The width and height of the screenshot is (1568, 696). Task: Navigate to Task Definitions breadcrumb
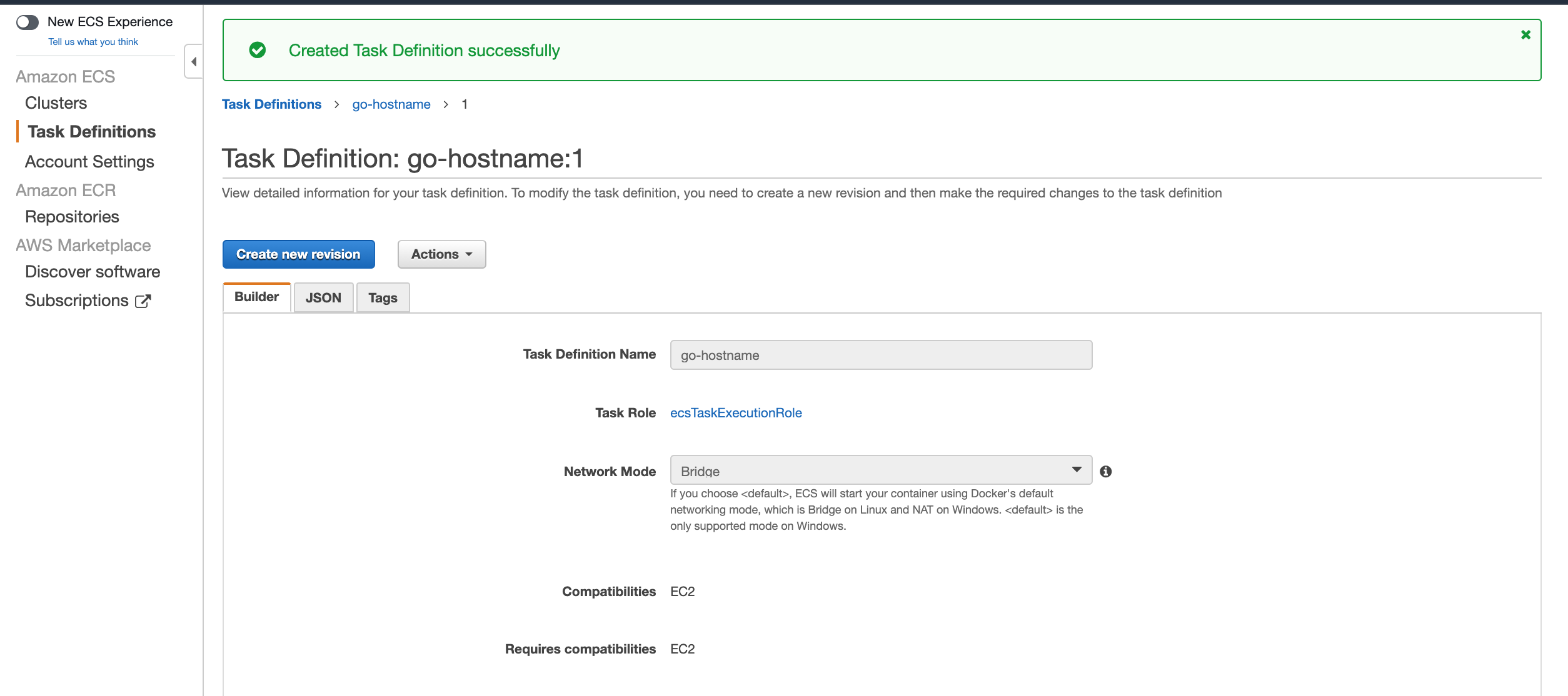point(271,104)
